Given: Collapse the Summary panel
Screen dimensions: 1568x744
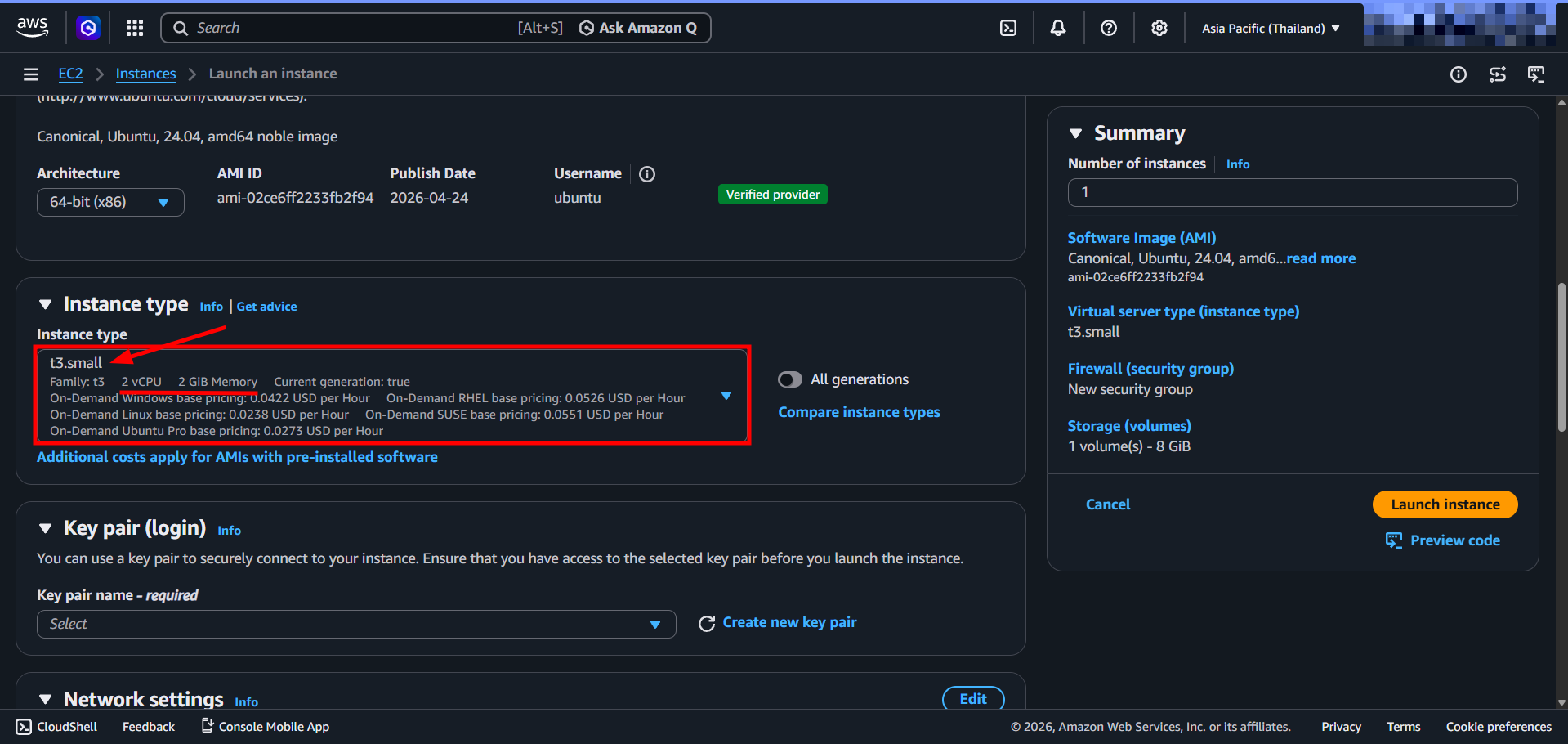Looking at the screenshot, I should click(1076, 133).
